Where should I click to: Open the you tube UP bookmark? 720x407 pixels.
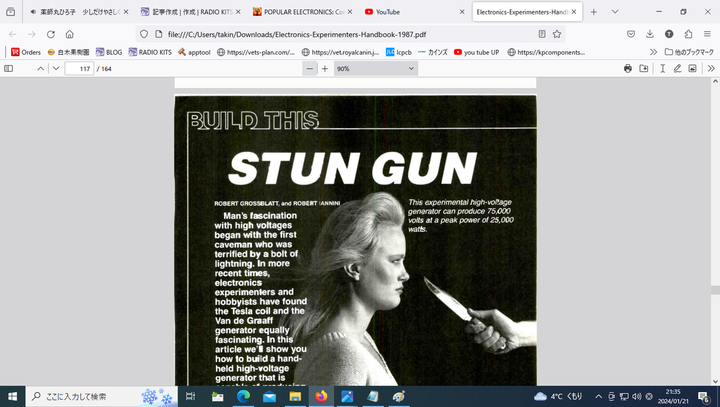[476, 52]
